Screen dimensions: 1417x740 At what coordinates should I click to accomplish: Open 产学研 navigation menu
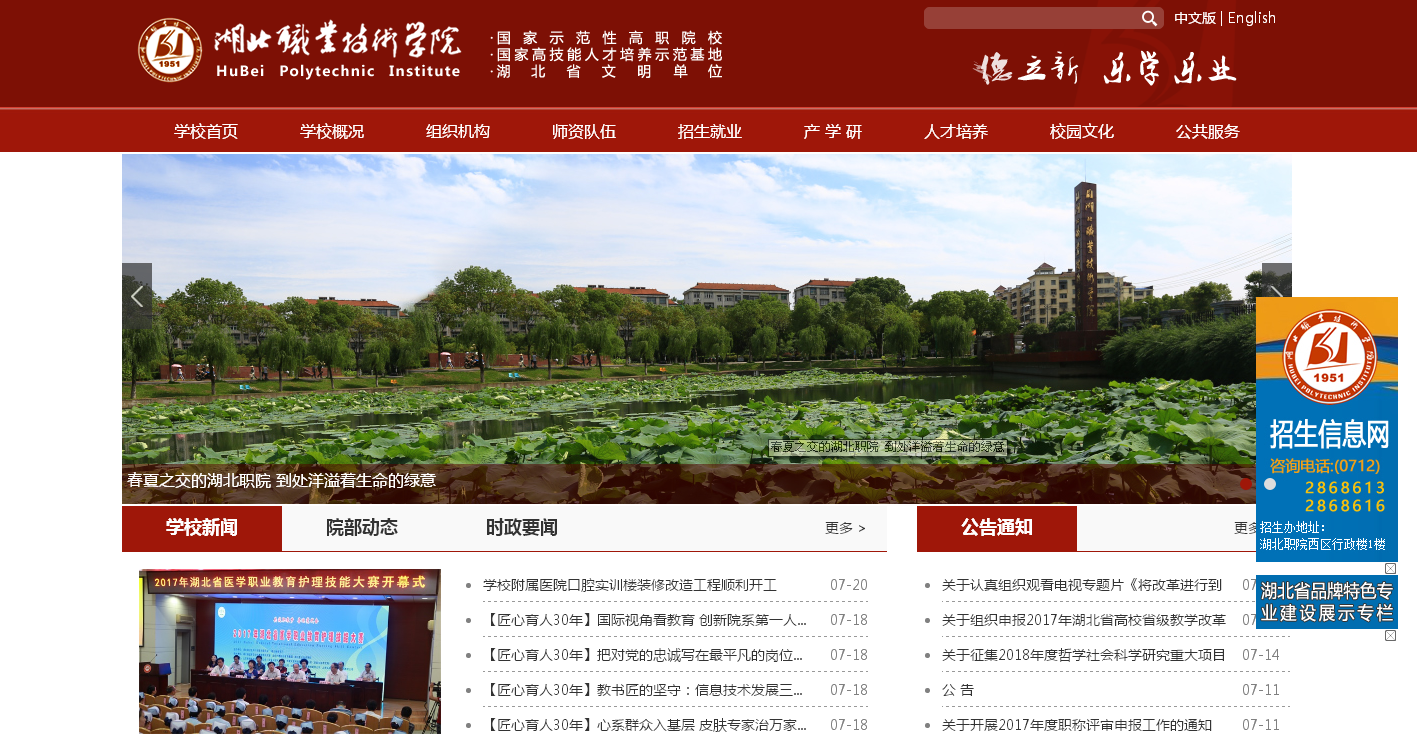833,131
